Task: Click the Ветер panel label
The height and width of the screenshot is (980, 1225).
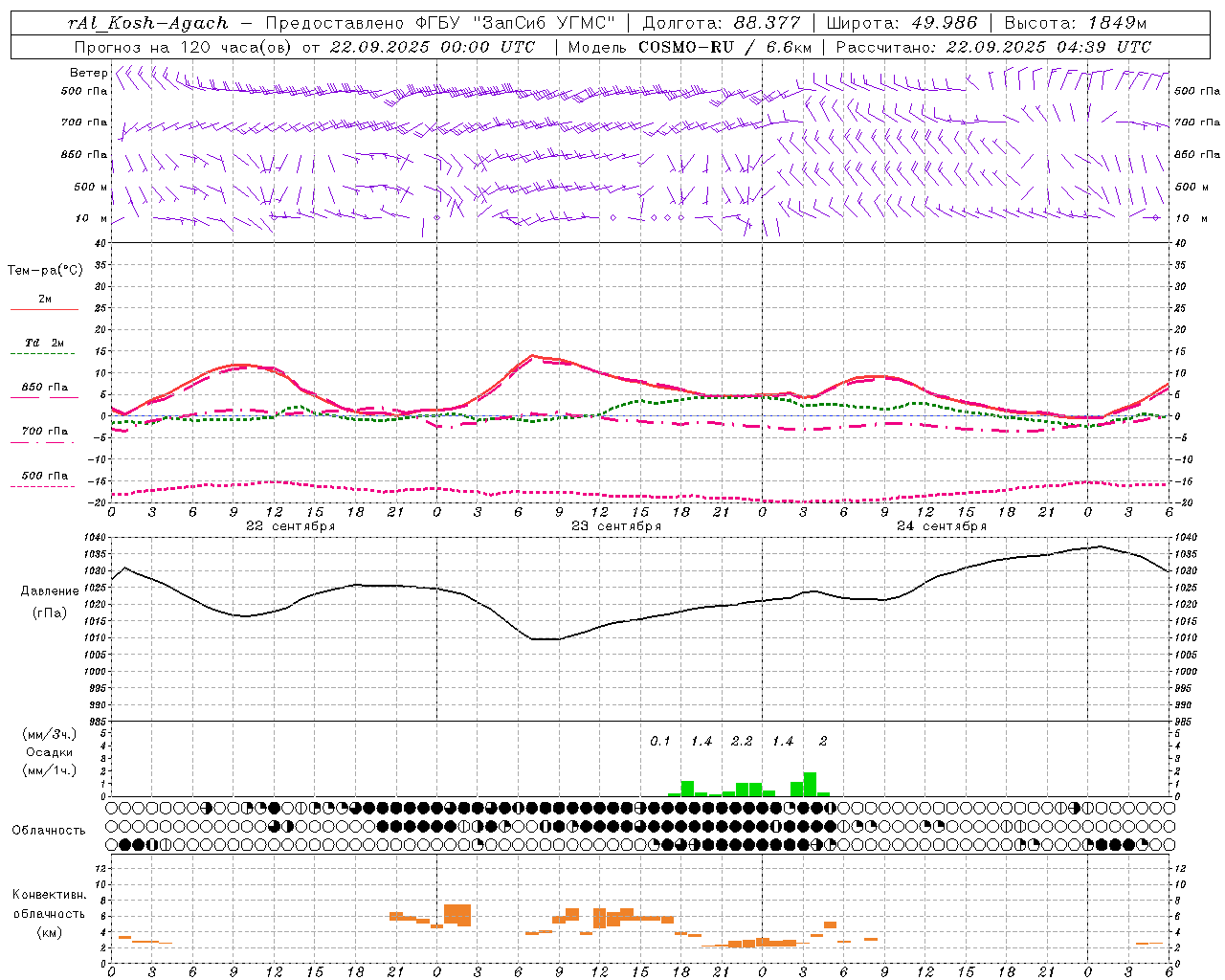Action: click(x=89, y=73)
